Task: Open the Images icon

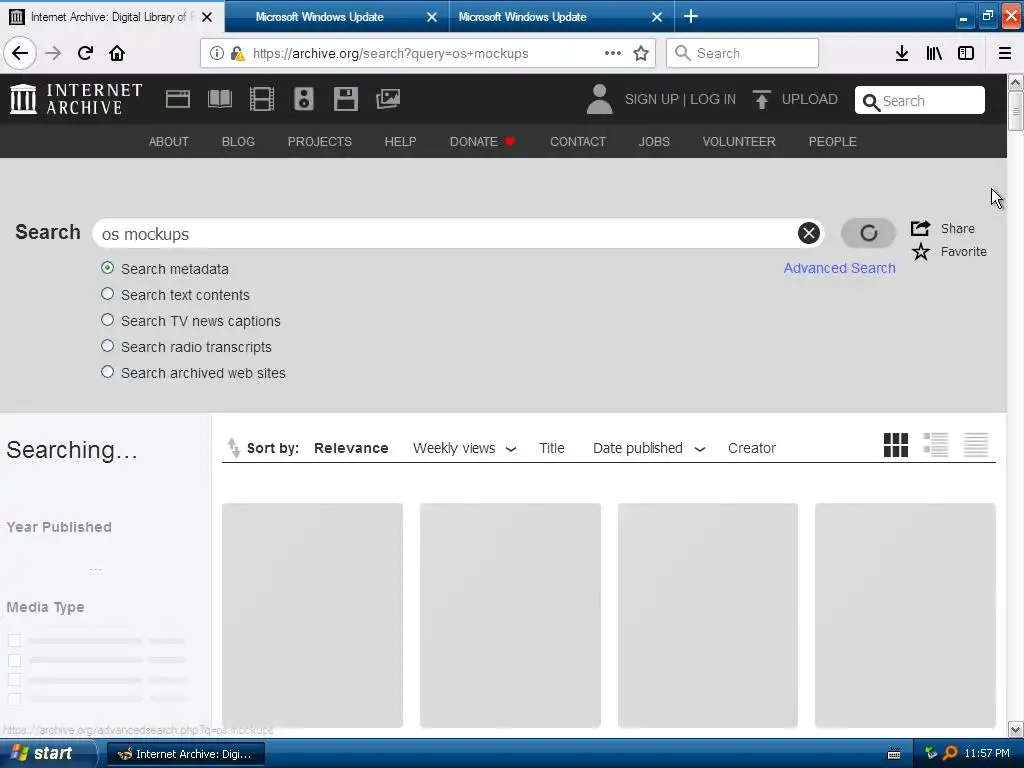Action: tap(388, 99)
